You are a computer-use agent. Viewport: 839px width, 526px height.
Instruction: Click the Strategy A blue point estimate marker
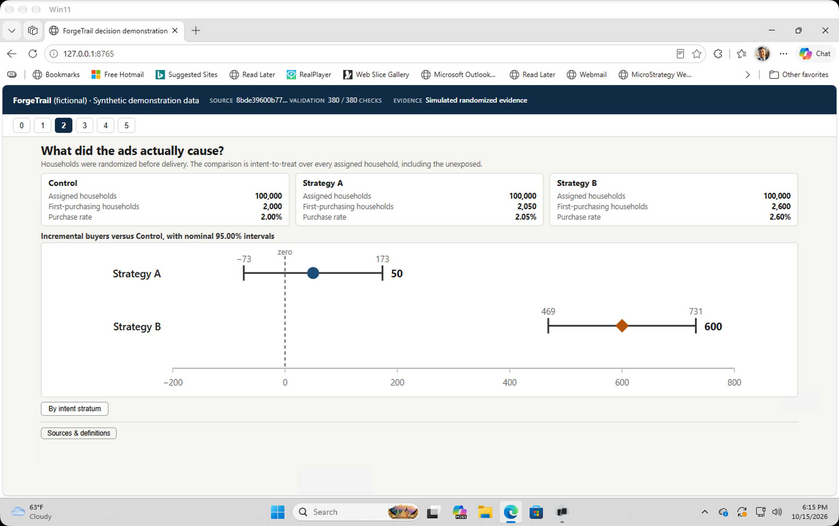pos(313,273)
